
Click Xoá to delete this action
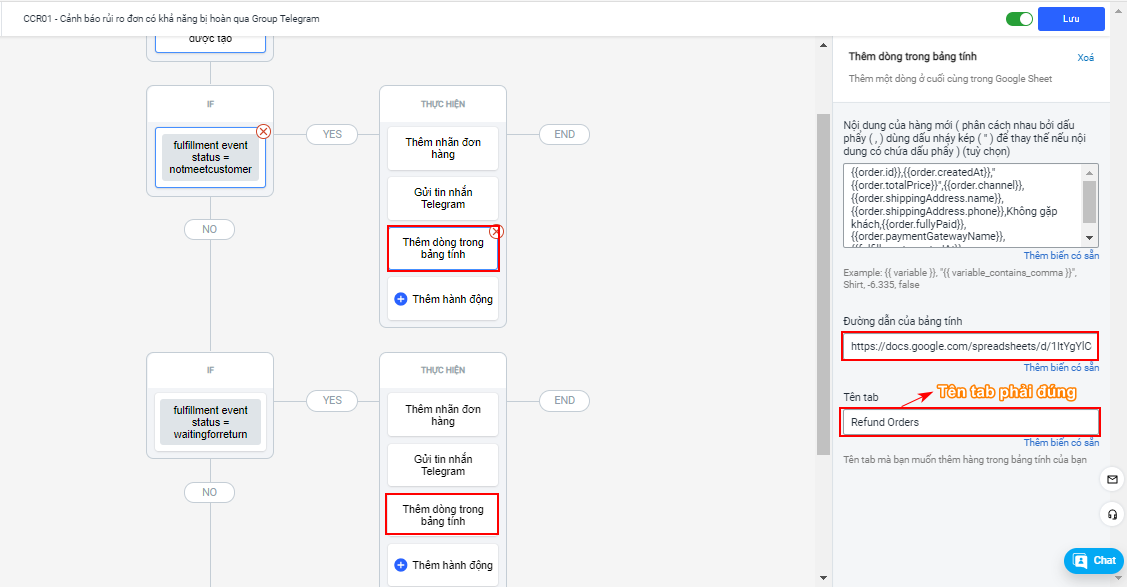click(x=1085, y=58)
